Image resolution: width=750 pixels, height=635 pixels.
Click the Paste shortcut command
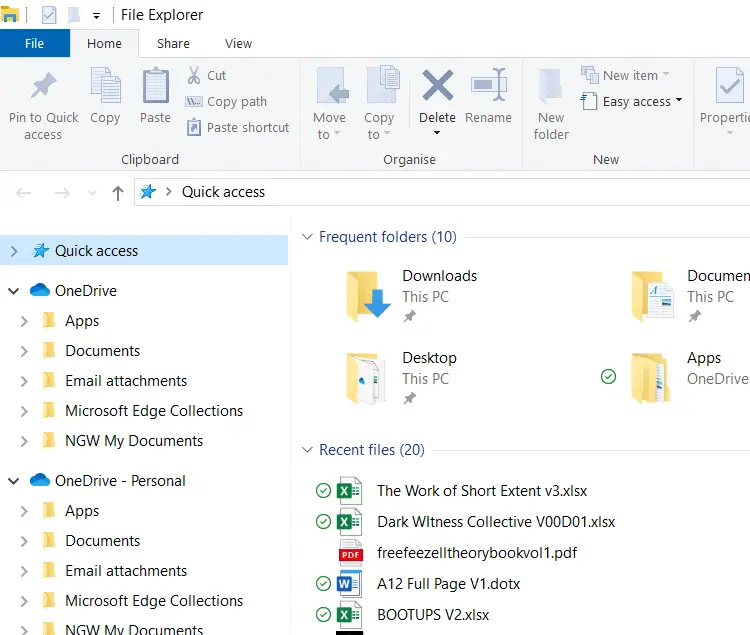(238, 127)
